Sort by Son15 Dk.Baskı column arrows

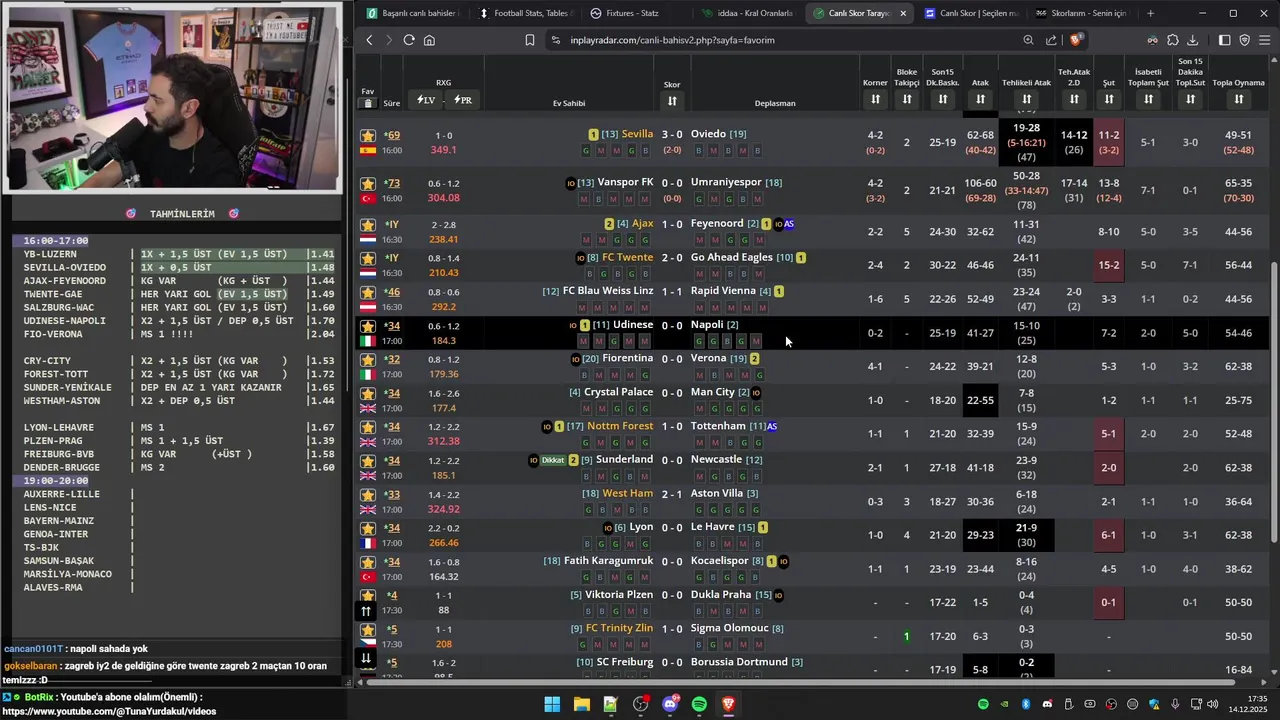942,99
